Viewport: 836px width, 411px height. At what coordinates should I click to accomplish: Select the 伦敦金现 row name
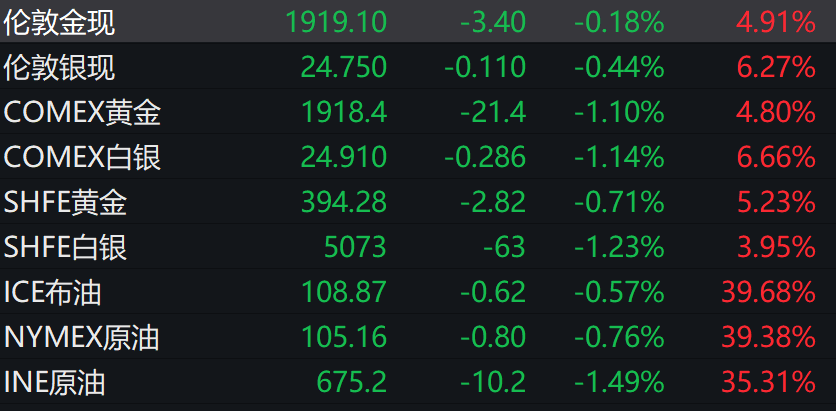click(x=59, y=21)
